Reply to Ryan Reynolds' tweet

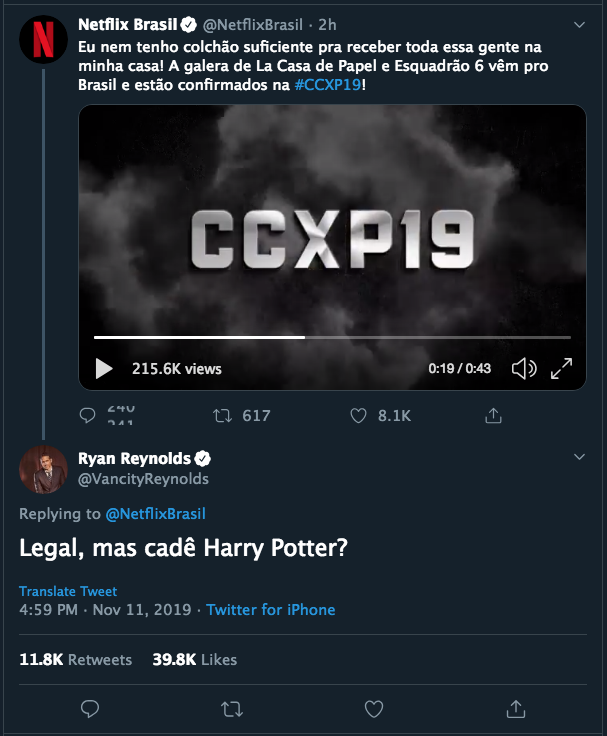[x=90, y=709]
